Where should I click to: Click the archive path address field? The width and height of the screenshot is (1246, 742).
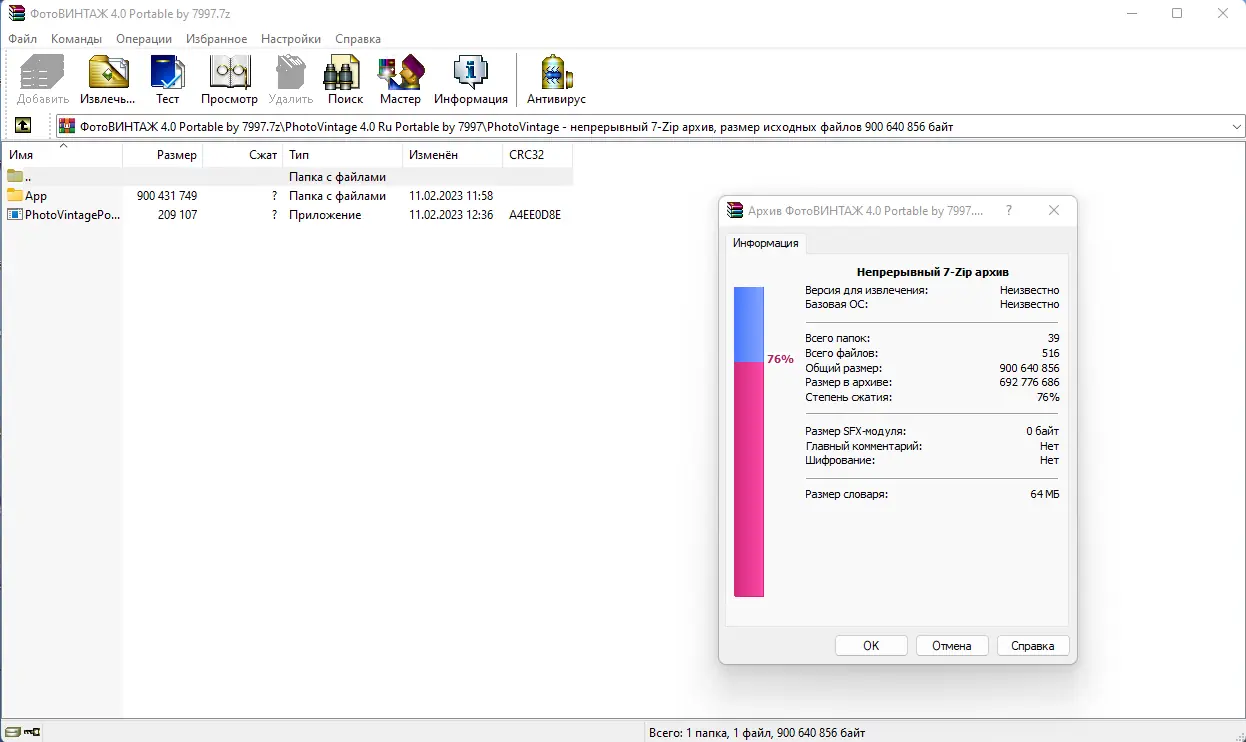point(650,127)
